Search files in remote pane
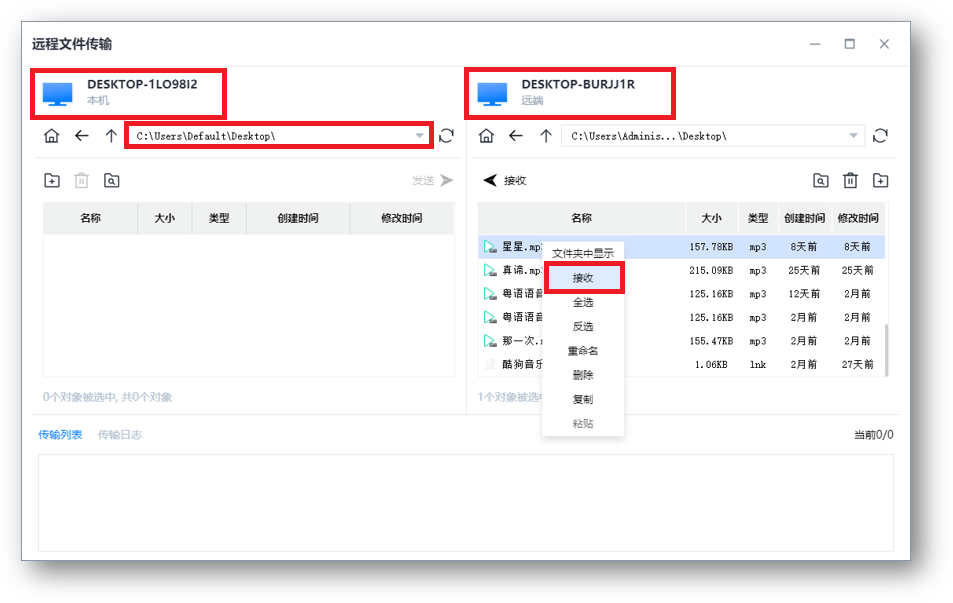 click(x=821, y=181)
